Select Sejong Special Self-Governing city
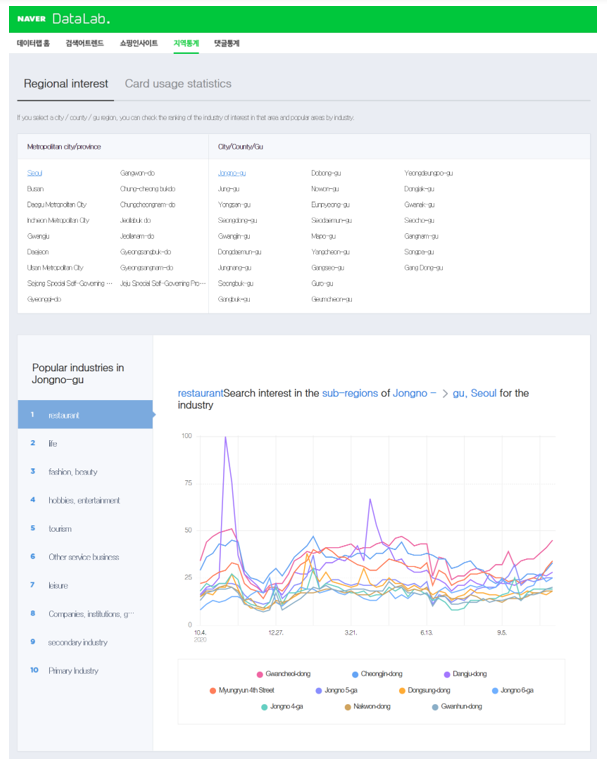 [69, 283]
